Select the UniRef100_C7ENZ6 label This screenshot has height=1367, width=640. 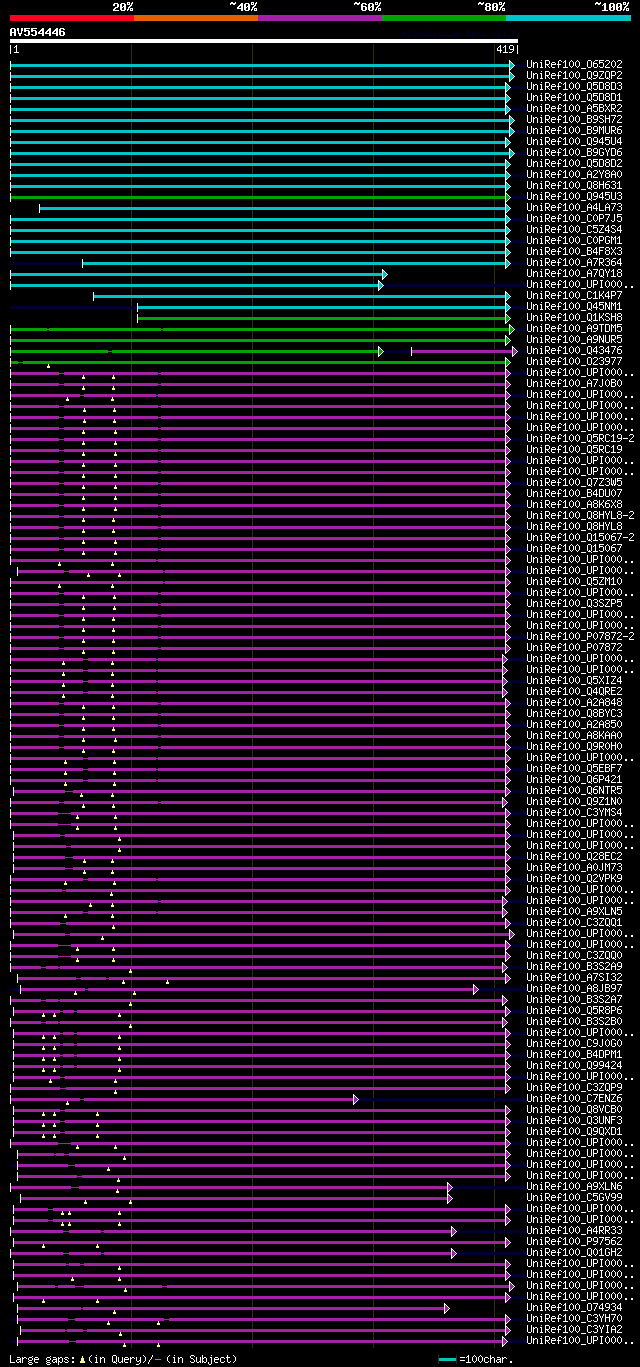click(x=574, y=1098)
